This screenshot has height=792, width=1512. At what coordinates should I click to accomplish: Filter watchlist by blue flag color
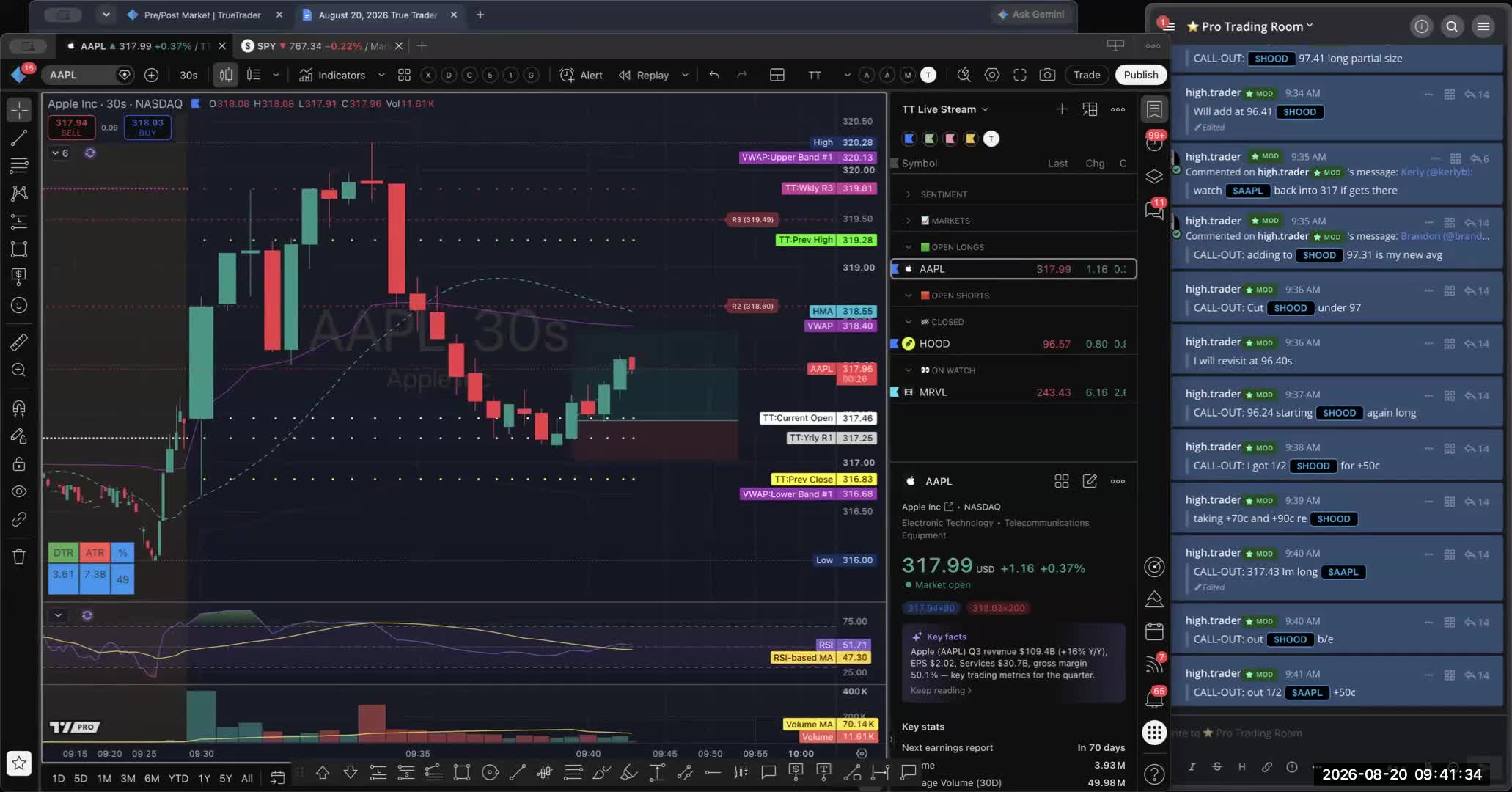coord(909,139)
